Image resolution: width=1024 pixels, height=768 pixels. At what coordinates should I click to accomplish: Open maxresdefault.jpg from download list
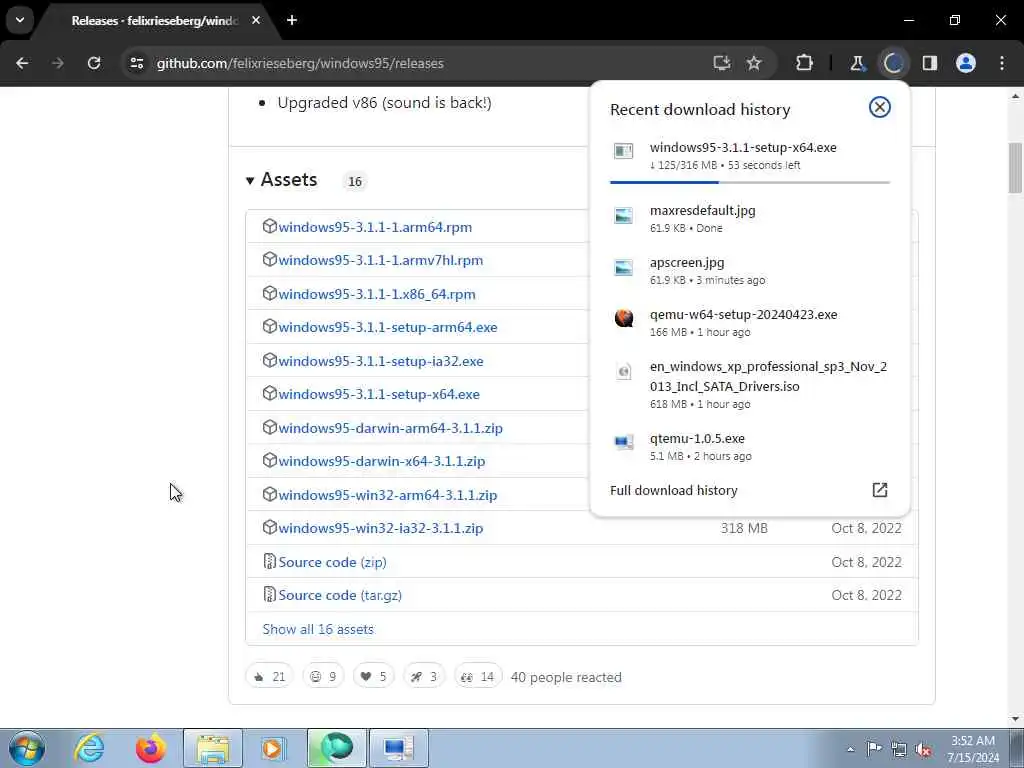coord(750,218)
